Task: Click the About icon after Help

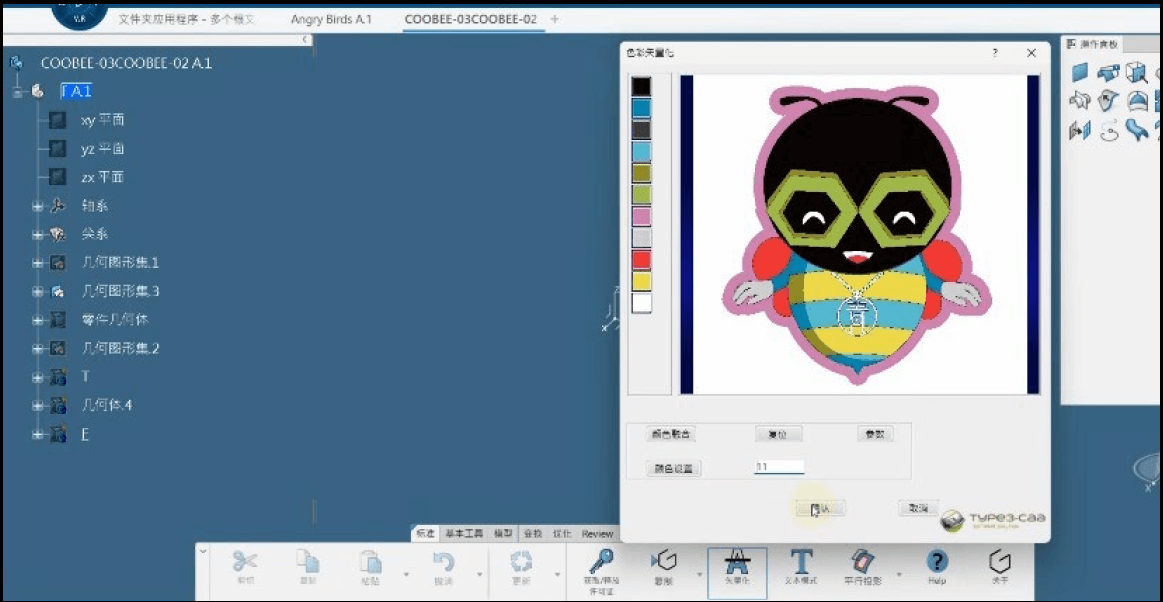Action: (1000, 560)
